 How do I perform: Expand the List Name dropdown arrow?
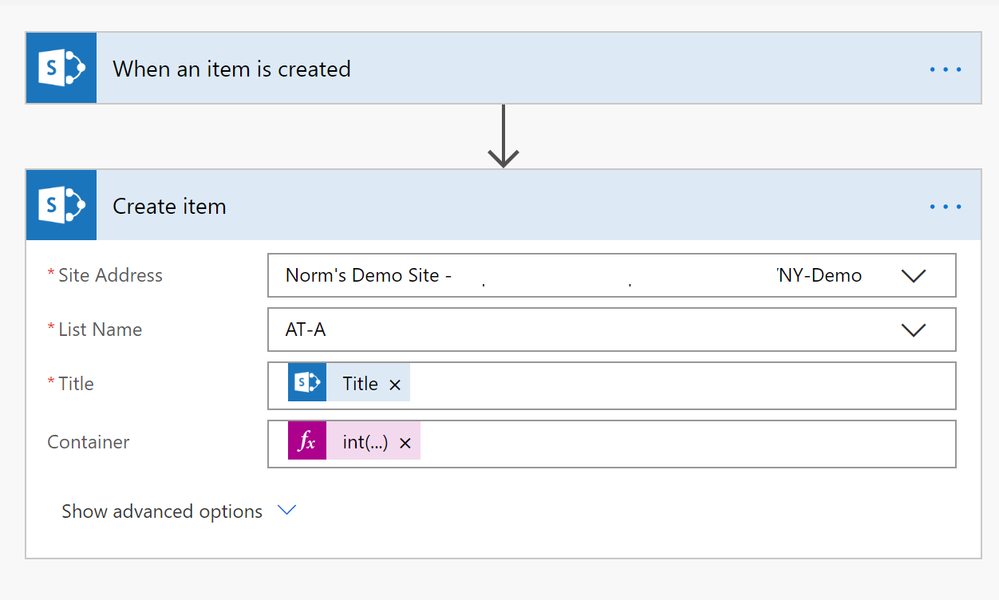point(913,330)
